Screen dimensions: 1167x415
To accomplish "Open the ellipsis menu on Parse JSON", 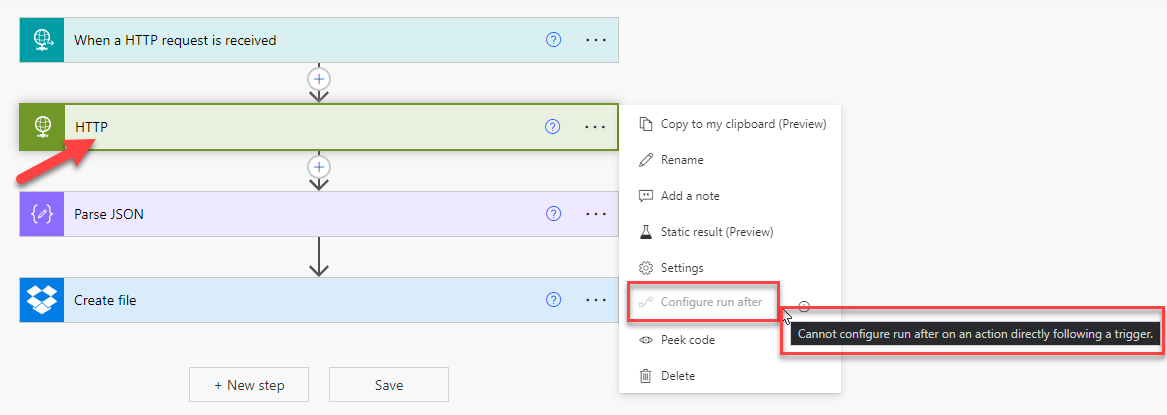I will coord(596,214).
